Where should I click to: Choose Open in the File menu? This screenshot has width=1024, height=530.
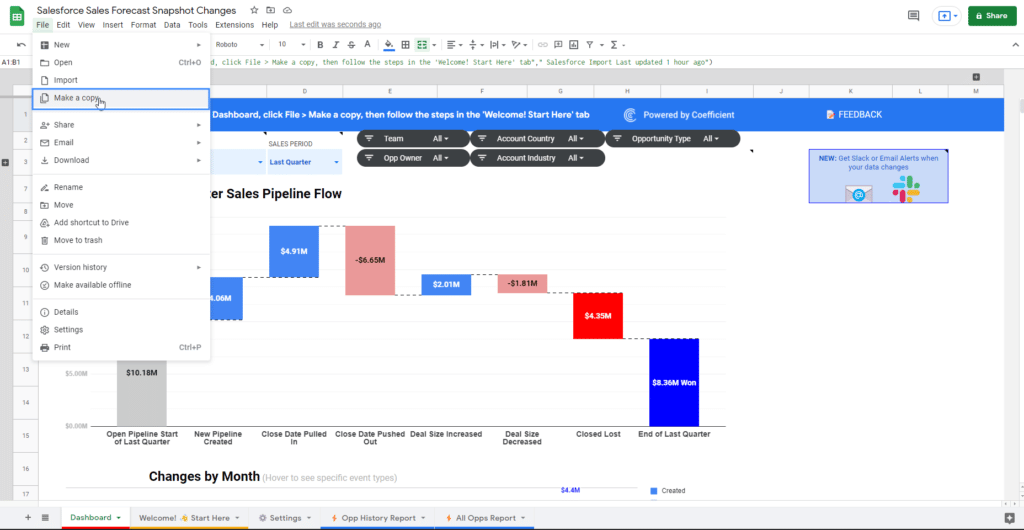tap(121, 63)
